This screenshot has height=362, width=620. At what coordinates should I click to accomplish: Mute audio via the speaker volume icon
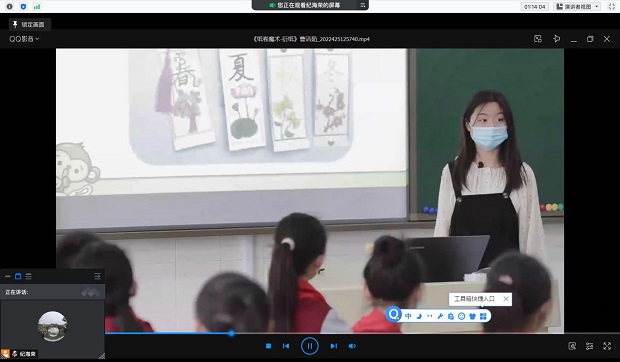(x=352, y=346)
